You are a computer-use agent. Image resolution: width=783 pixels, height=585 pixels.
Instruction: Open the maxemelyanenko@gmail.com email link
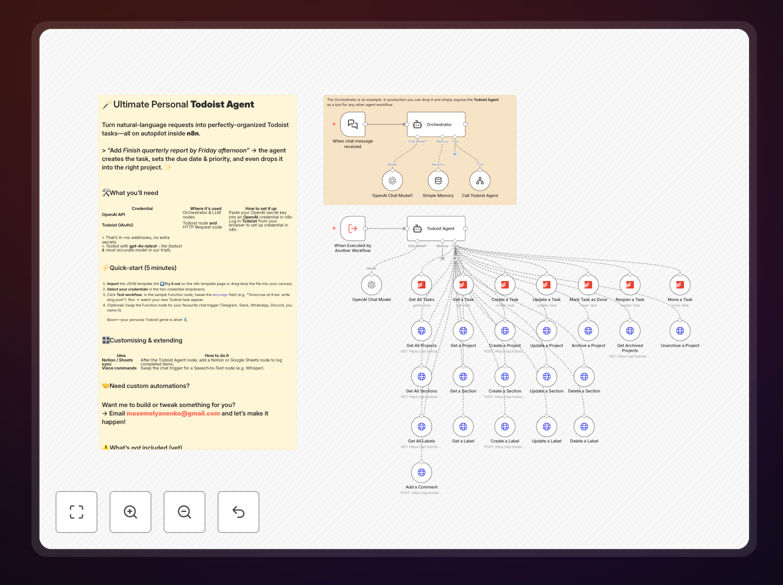click(173, 413)
